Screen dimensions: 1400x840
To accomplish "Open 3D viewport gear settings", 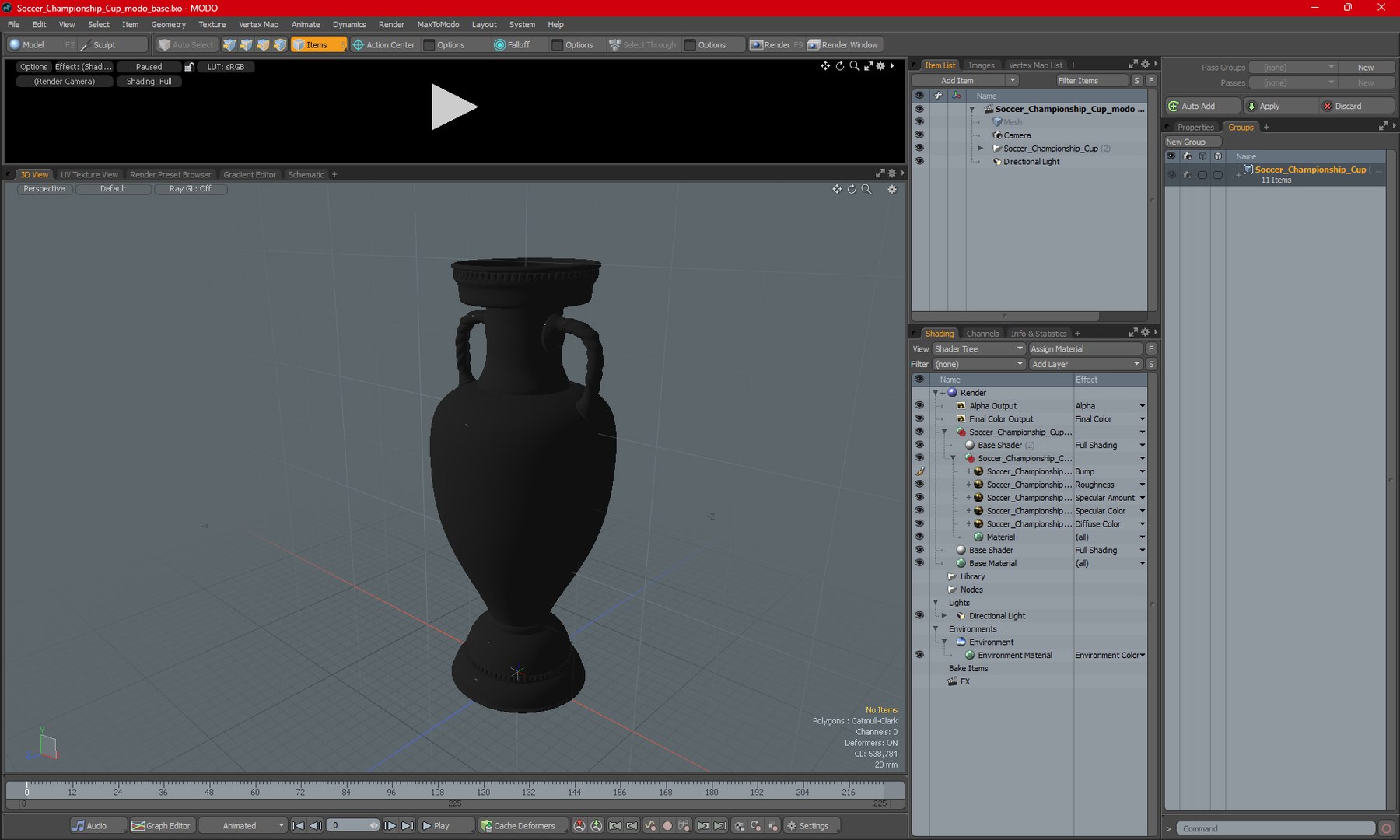I will [892, 189].
